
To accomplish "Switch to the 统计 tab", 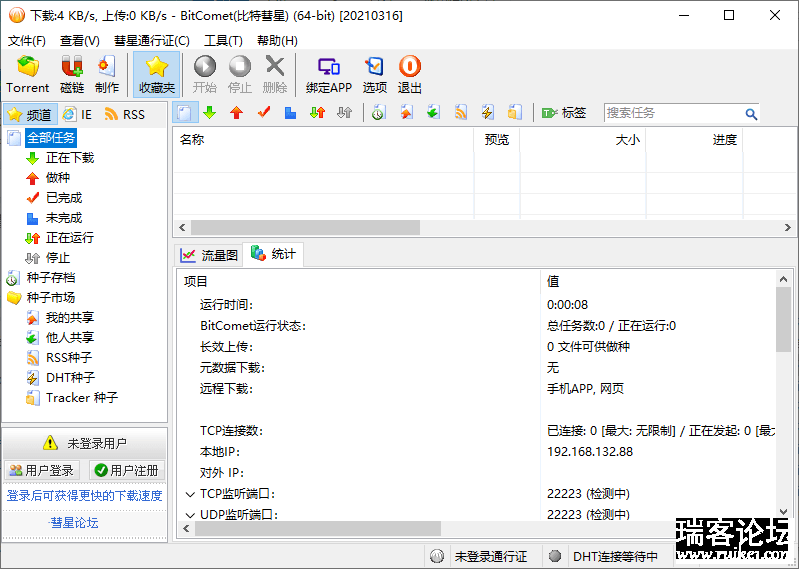I will (273, 254).
